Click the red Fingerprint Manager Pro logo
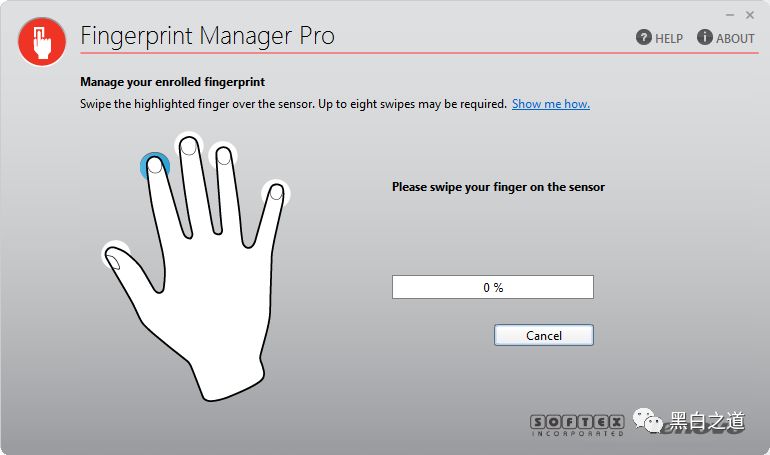The image size is (770, 455). (x=42, y=42)
